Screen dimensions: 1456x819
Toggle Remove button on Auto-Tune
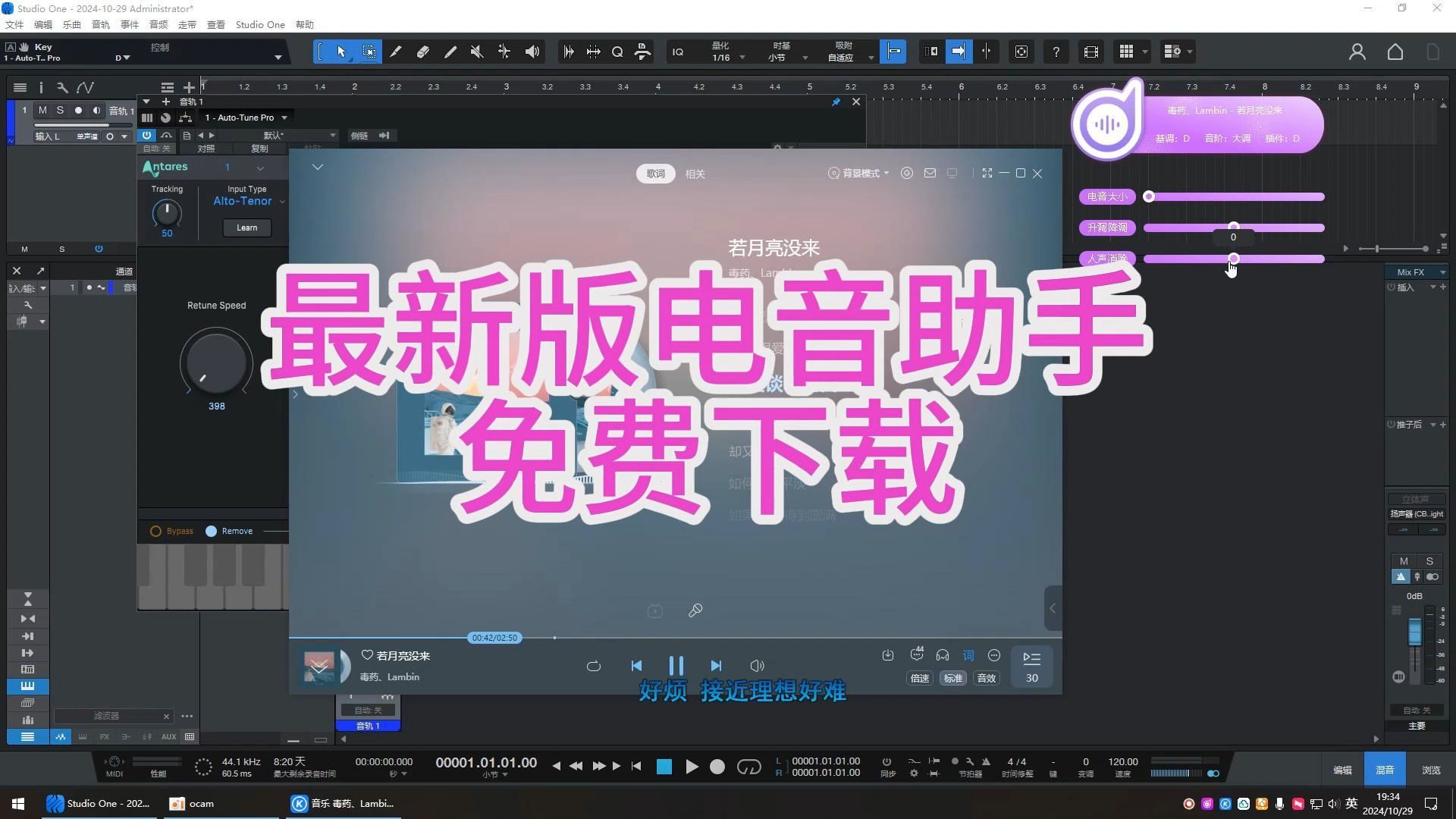pos(211,530)
